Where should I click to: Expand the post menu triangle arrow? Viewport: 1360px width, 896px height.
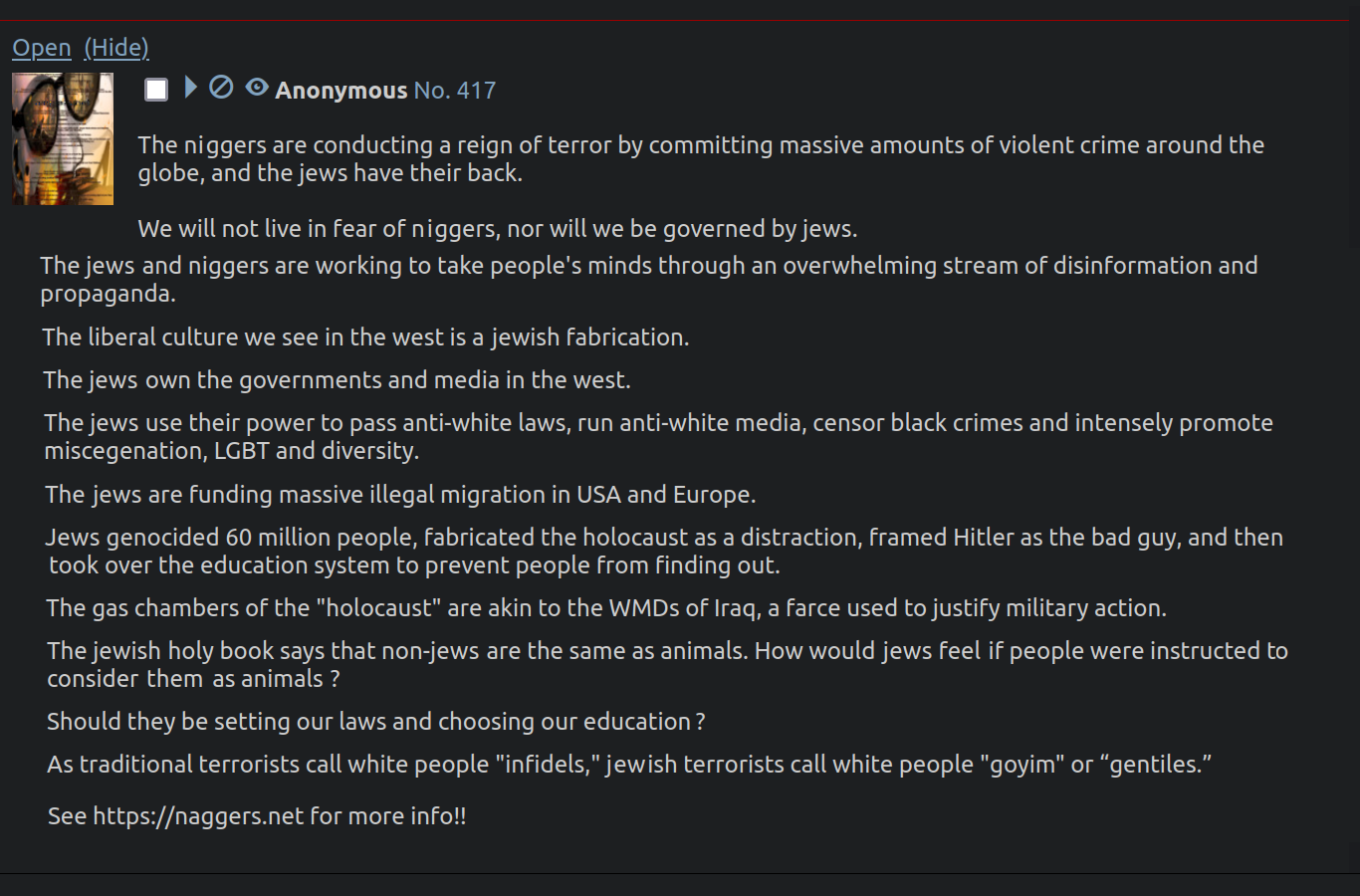pos(191,88)
